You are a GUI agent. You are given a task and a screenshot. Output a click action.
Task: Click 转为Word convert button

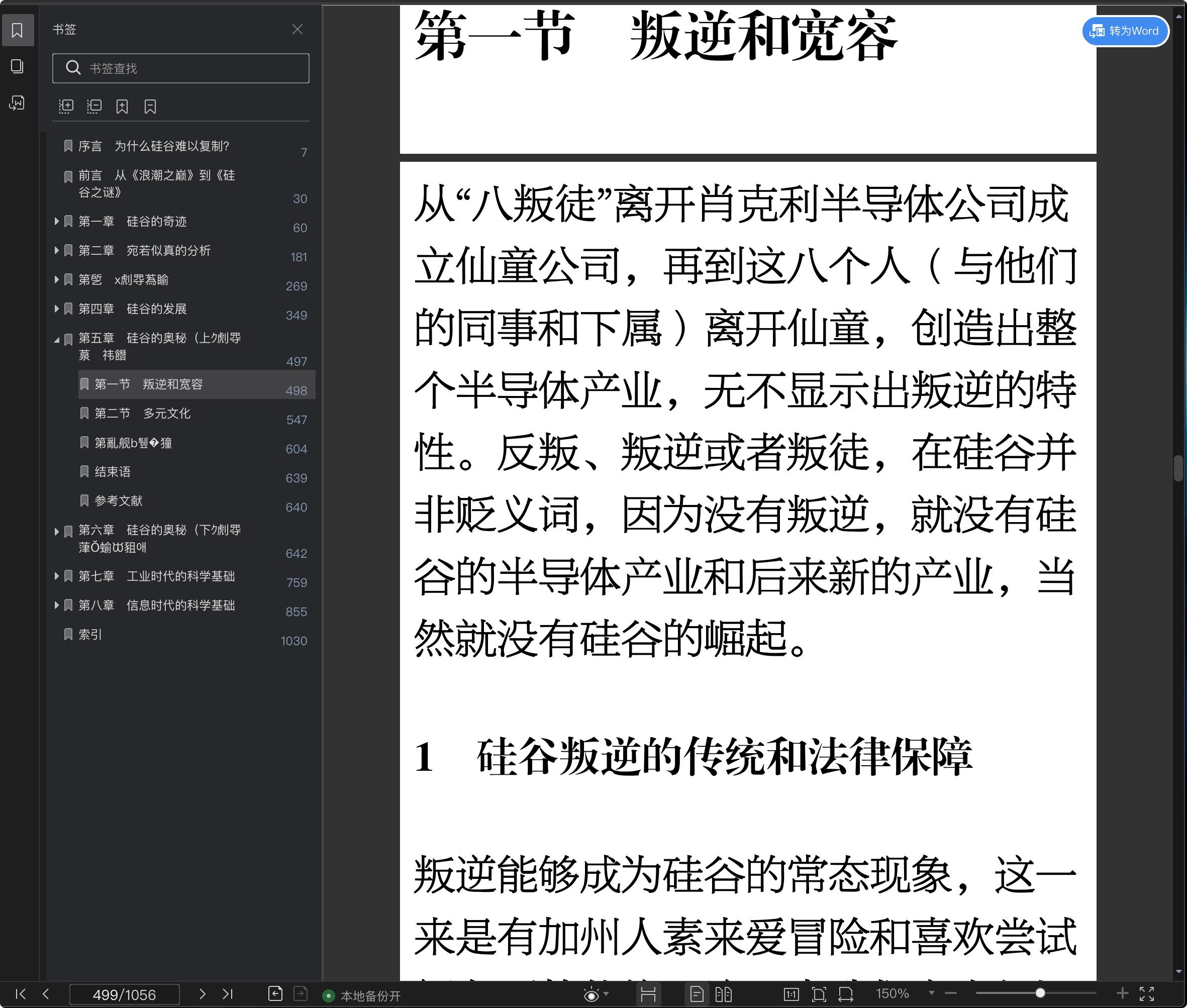1125,31
